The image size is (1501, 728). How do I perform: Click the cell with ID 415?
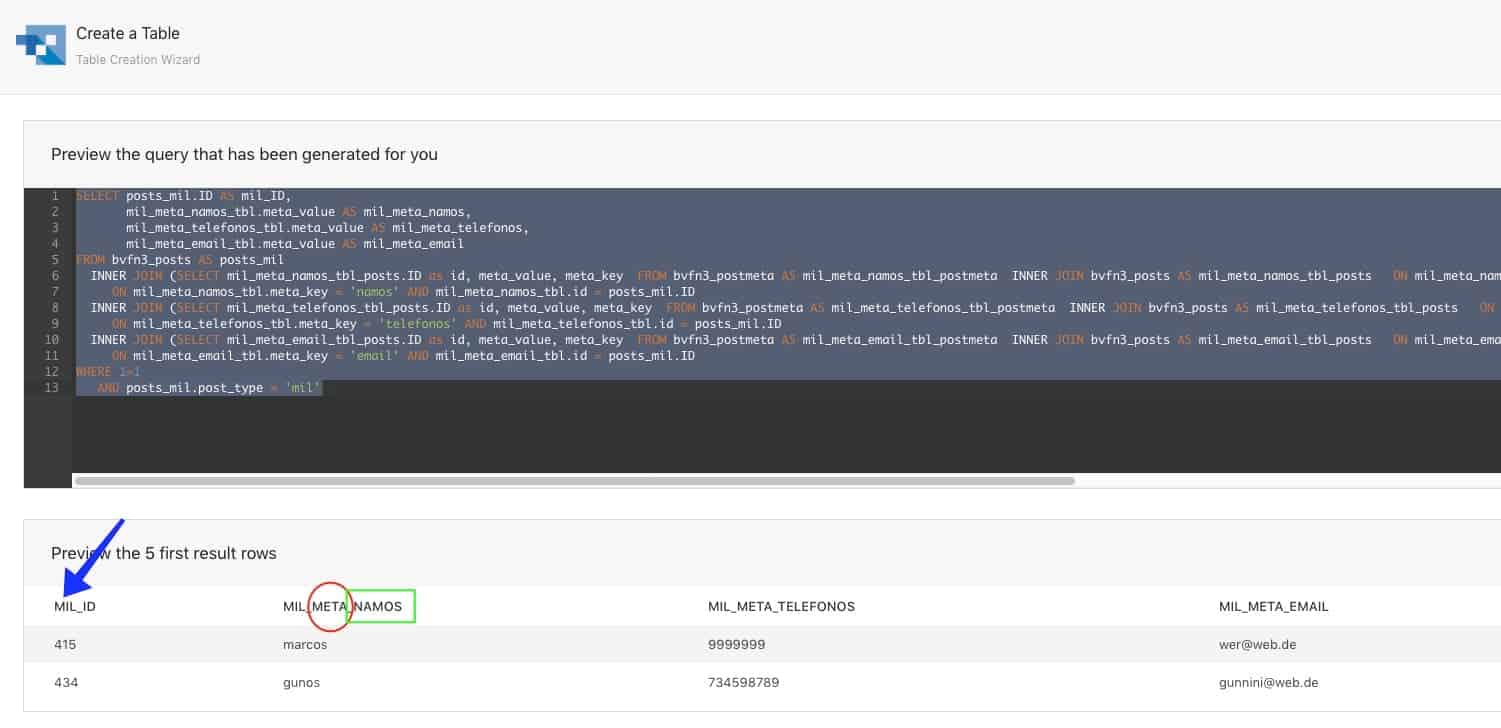click(65, 645)
